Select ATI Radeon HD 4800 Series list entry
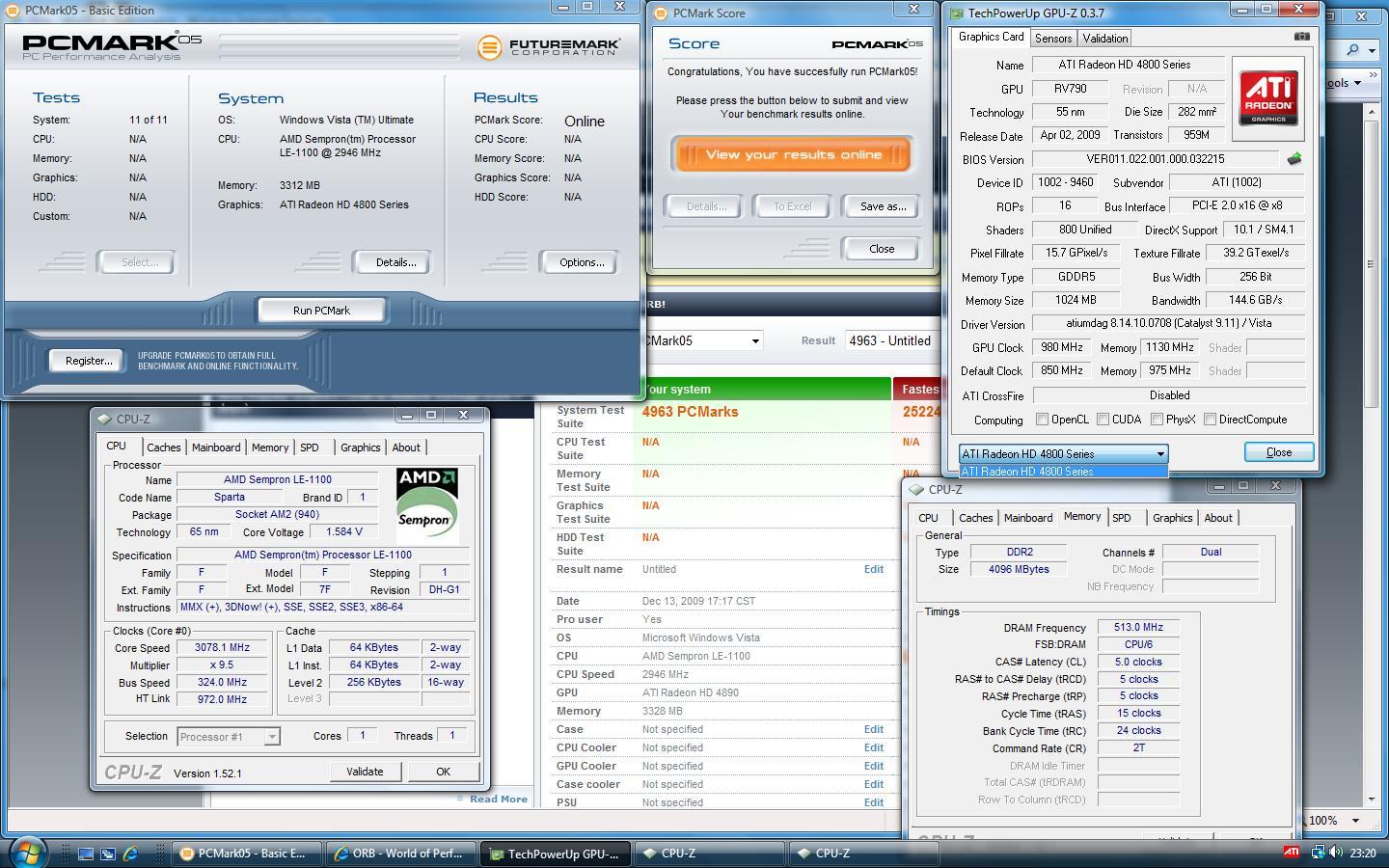1389x868 pixels. (1063, 472)
